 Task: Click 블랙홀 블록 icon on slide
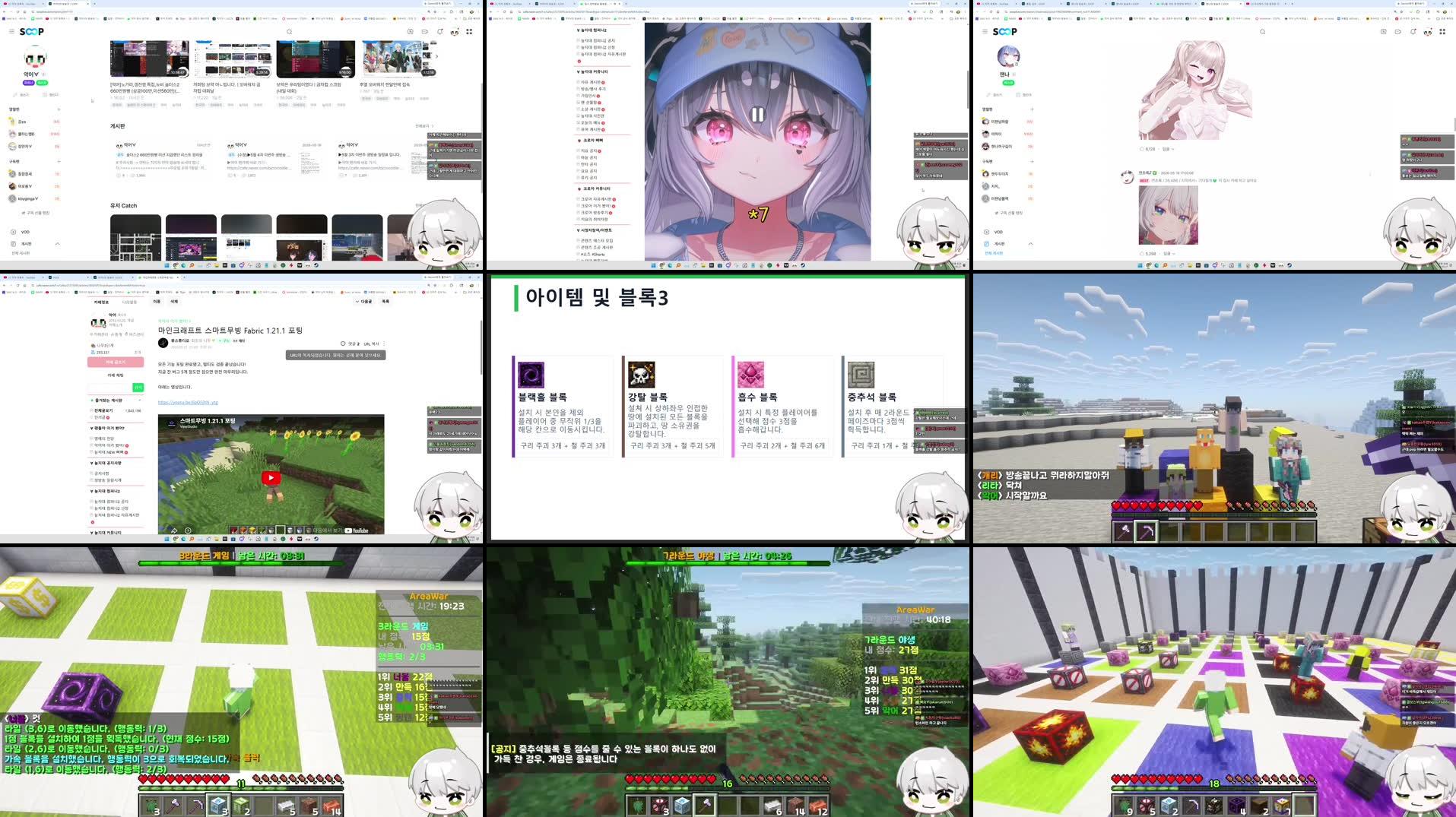click(531, 375)
